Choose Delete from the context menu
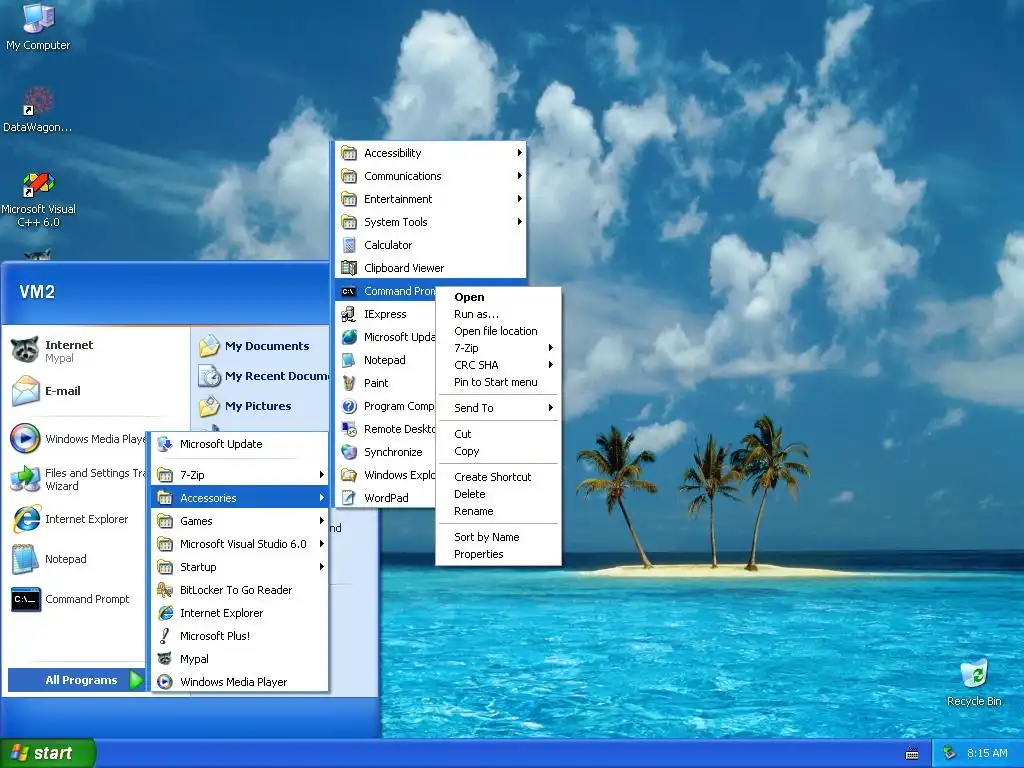This screenshot has width=1024, height=768. 498,494
